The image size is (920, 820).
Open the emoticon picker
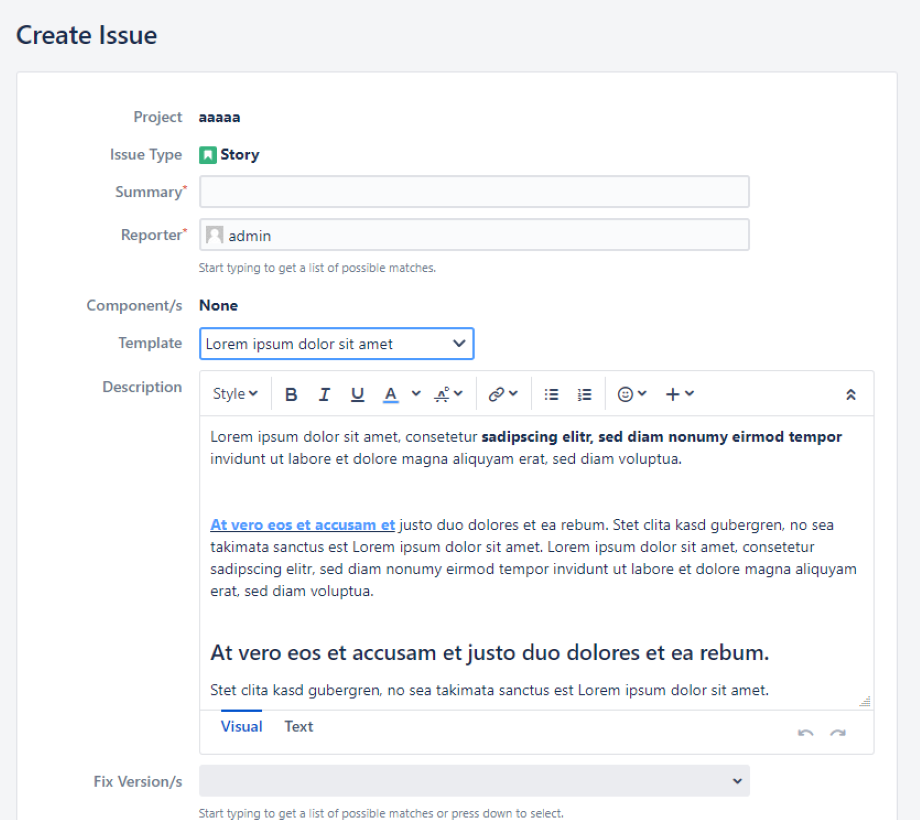[632, 394]
